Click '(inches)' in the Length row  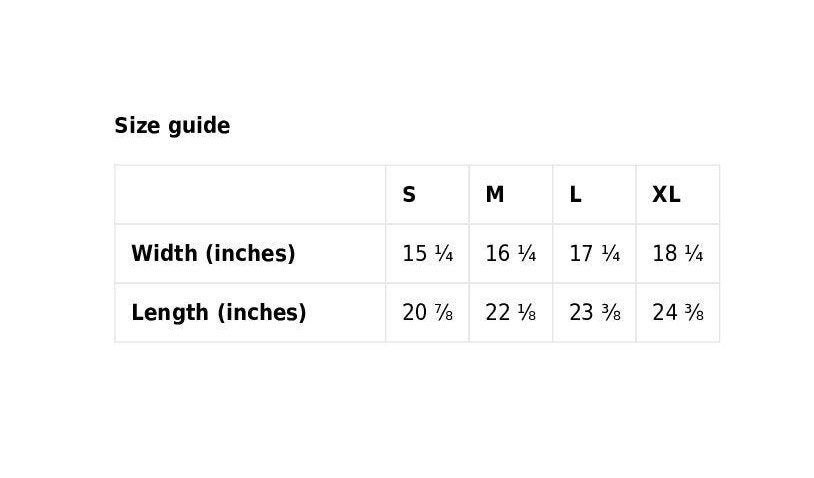tap(262, 313)
